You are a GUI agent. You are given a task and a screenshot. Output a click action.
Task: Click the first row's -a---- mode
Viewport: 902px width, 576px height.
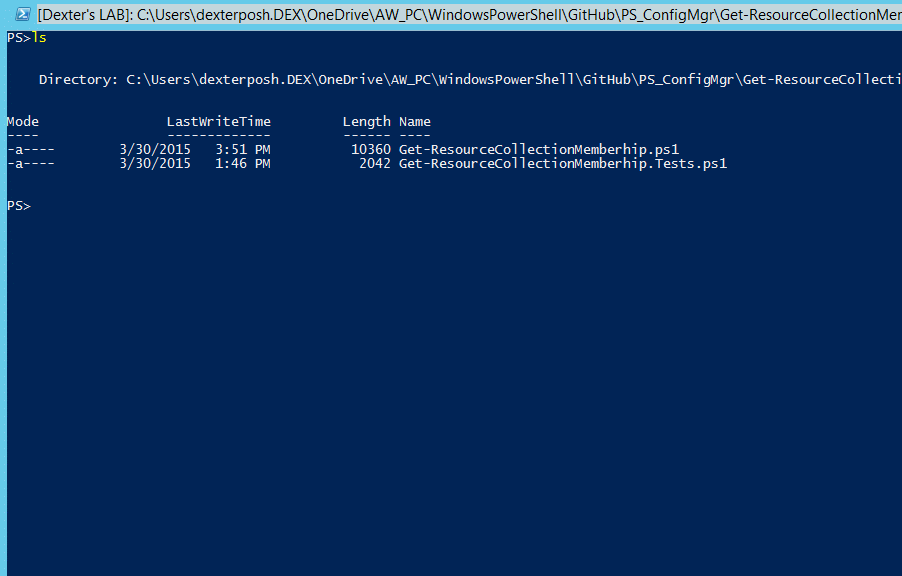click(31, 150)
